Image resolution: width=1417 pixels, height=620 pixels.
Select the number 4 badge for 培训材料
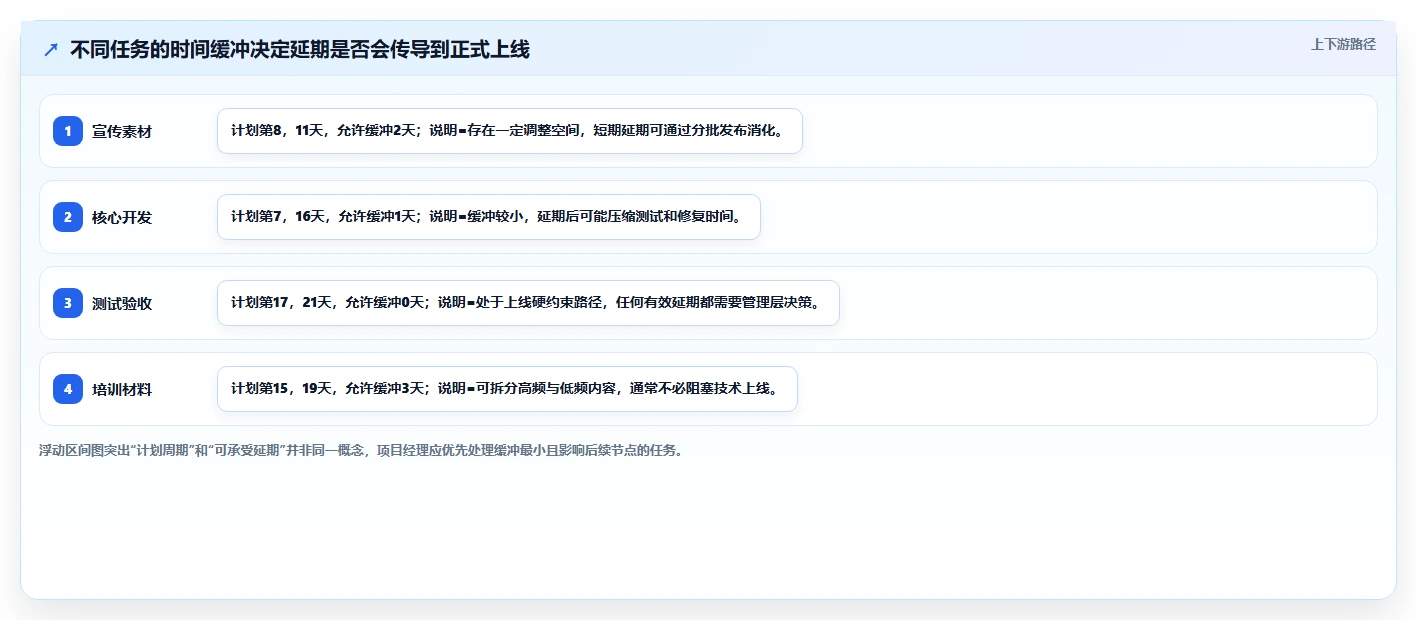coord(68,389)
